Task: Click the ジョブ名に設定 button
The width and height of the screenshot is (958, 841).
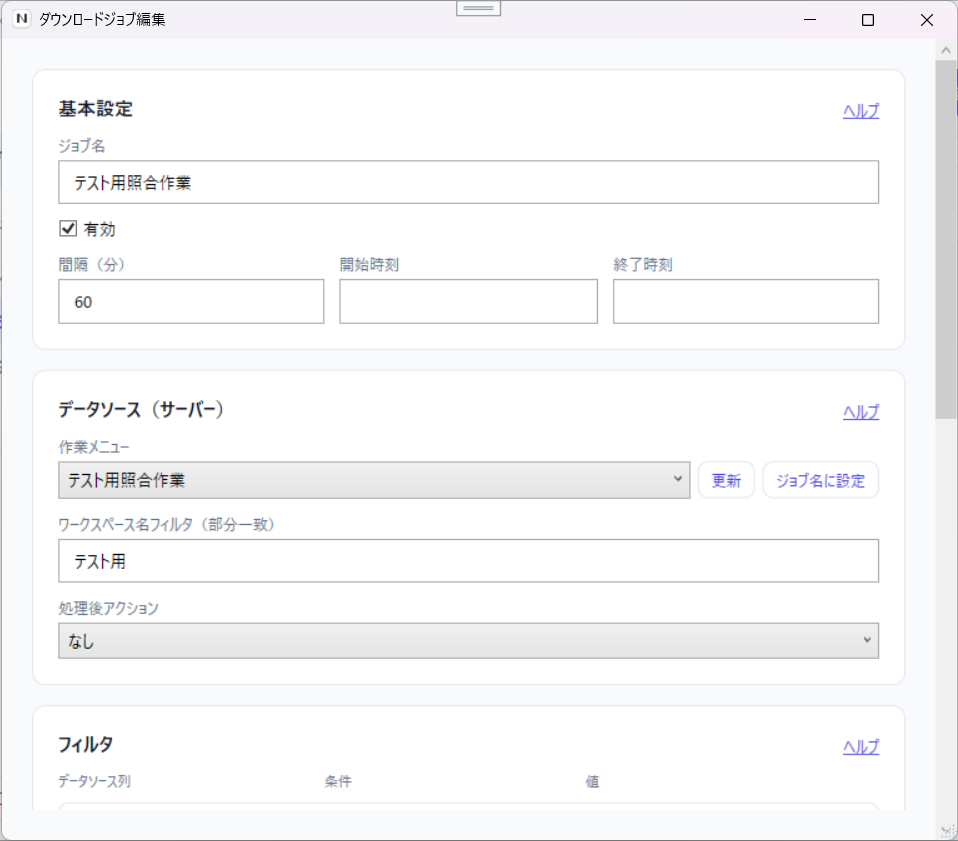Action: tap(821, 480)
